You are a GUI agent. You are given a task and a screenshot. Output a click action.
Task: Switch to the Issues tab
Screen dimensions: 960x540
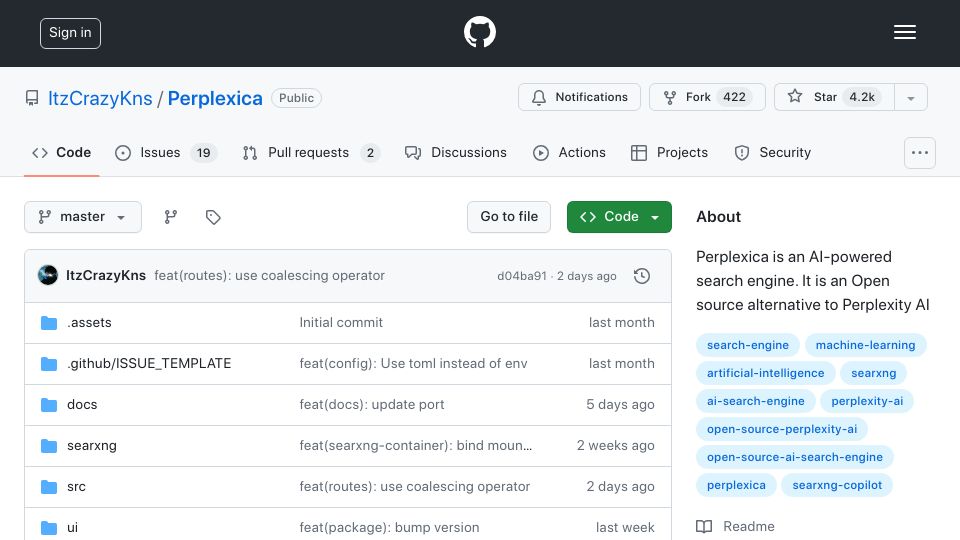[x=165, y=152]
